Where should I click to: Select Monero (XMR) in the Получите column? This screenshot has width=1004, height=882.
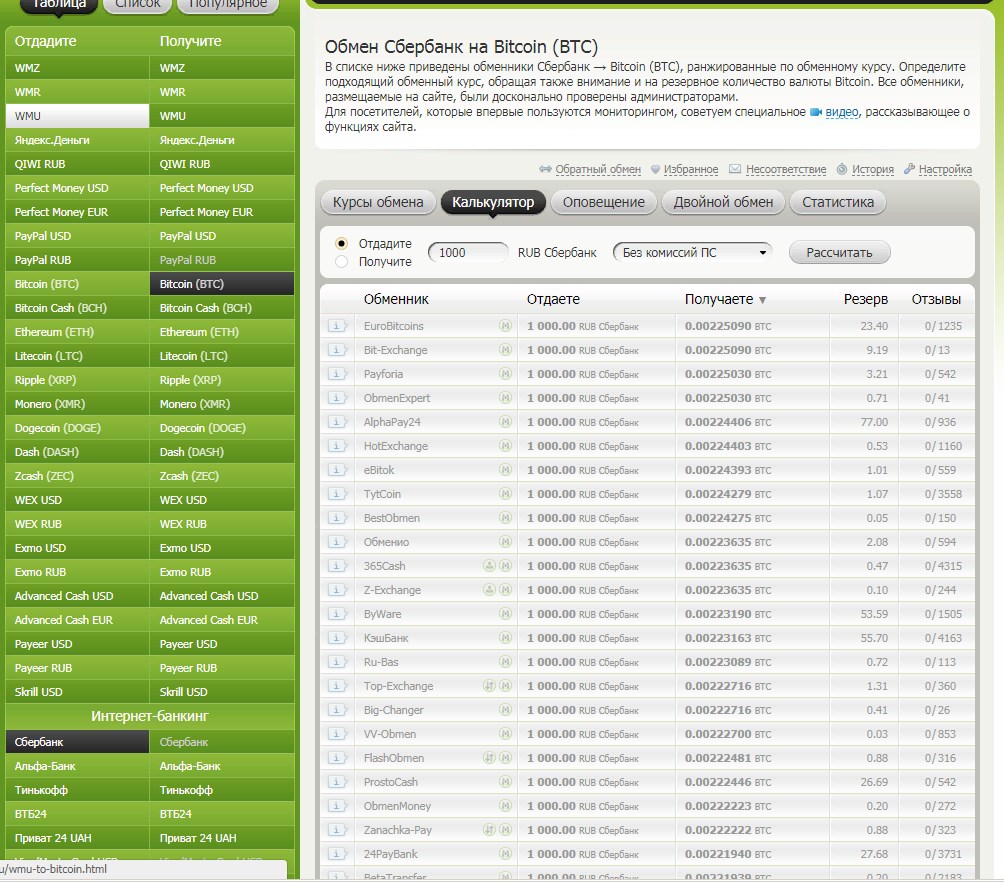222,404
